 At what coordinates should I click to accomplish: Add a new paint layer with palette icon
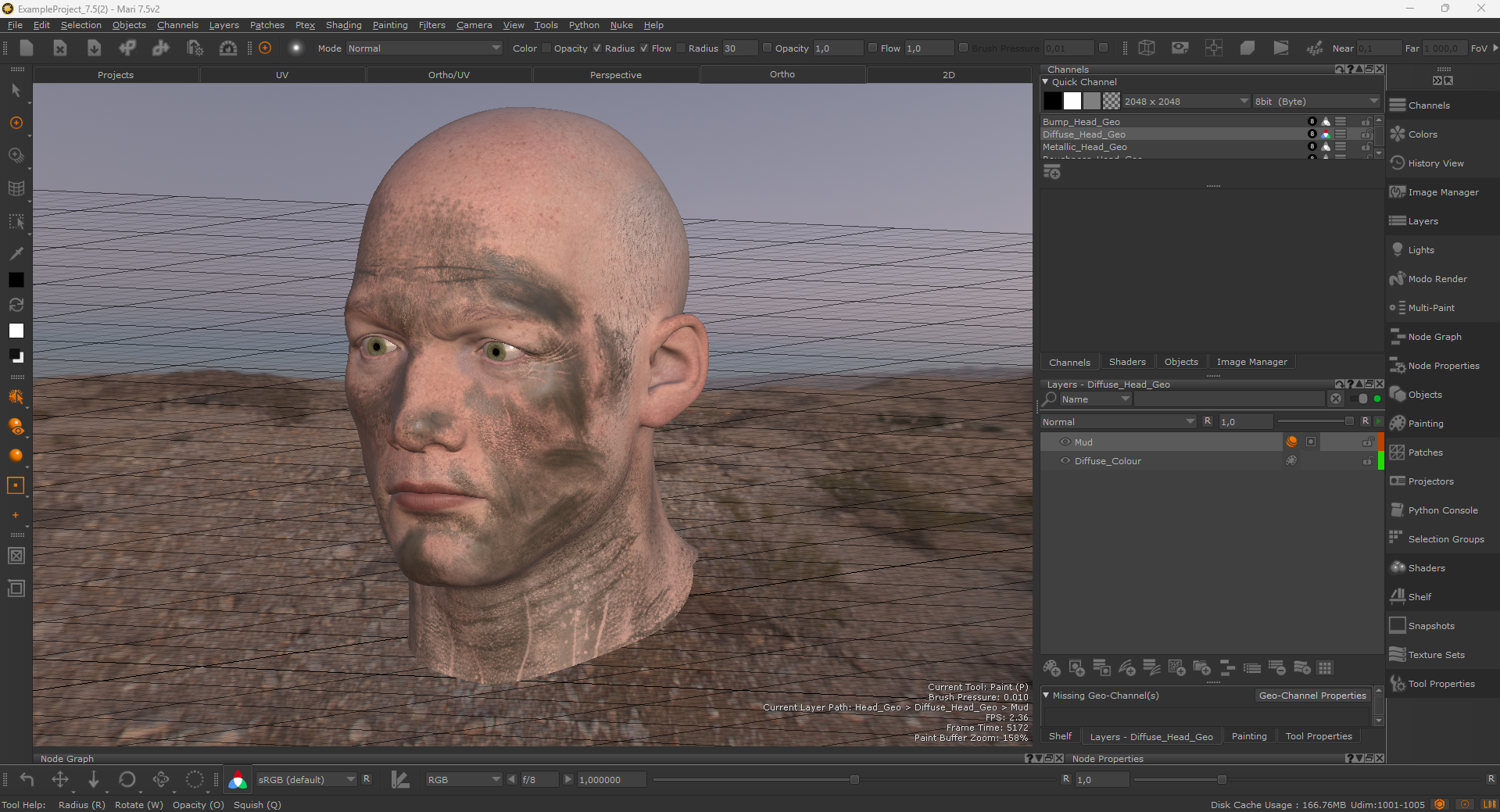(1051, 668)
